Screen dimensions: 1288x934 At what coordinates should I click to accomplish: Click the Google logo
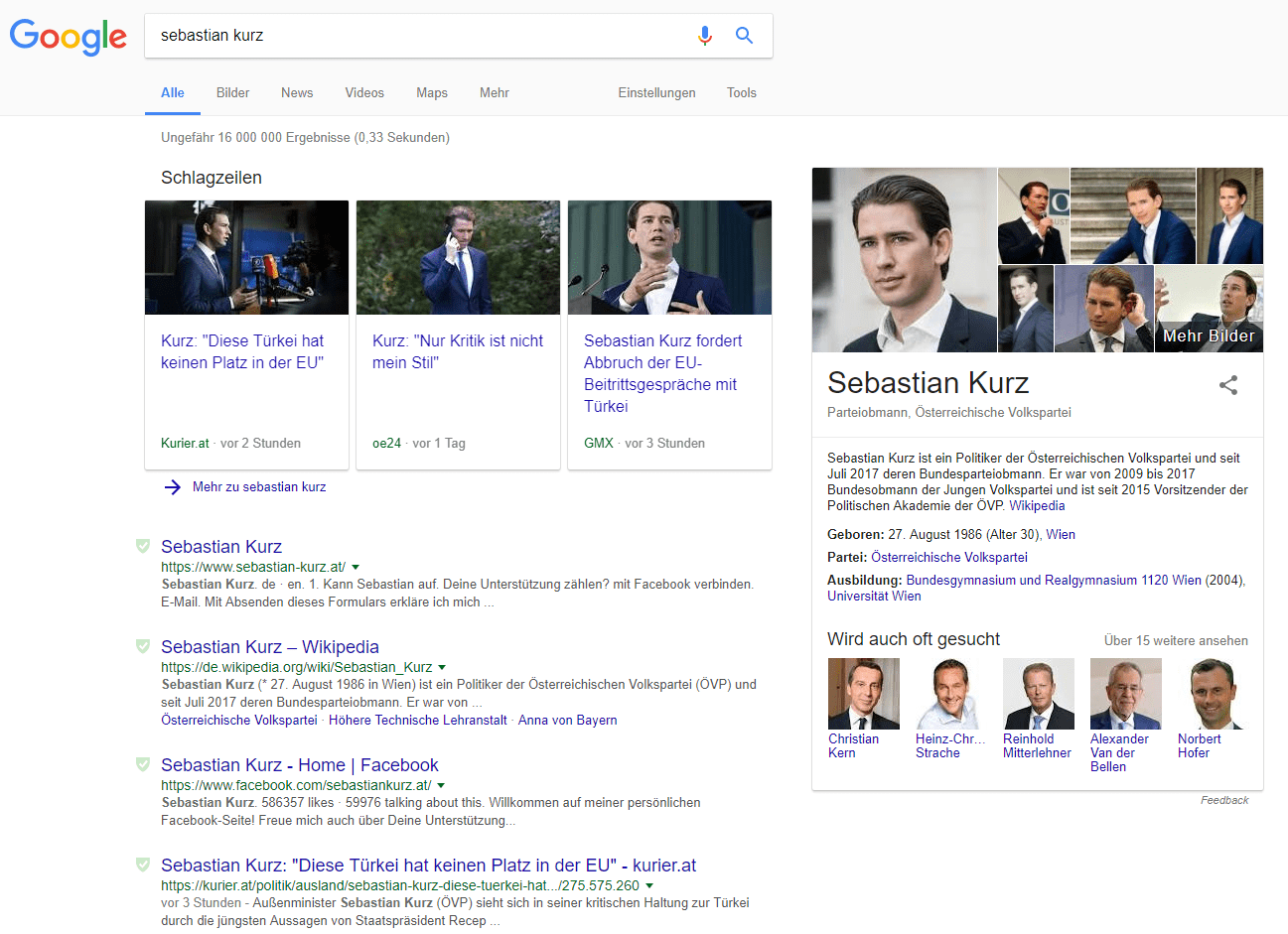(68, 37)
